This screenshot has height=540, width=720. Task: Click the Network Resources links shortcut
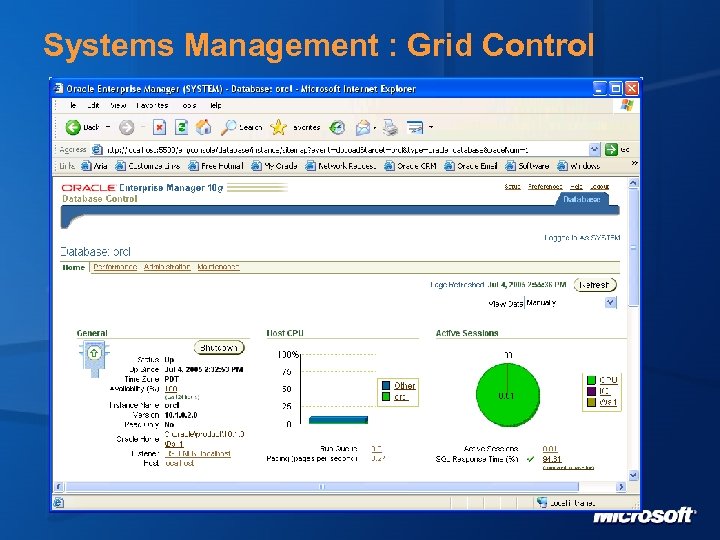coord(341,166)
